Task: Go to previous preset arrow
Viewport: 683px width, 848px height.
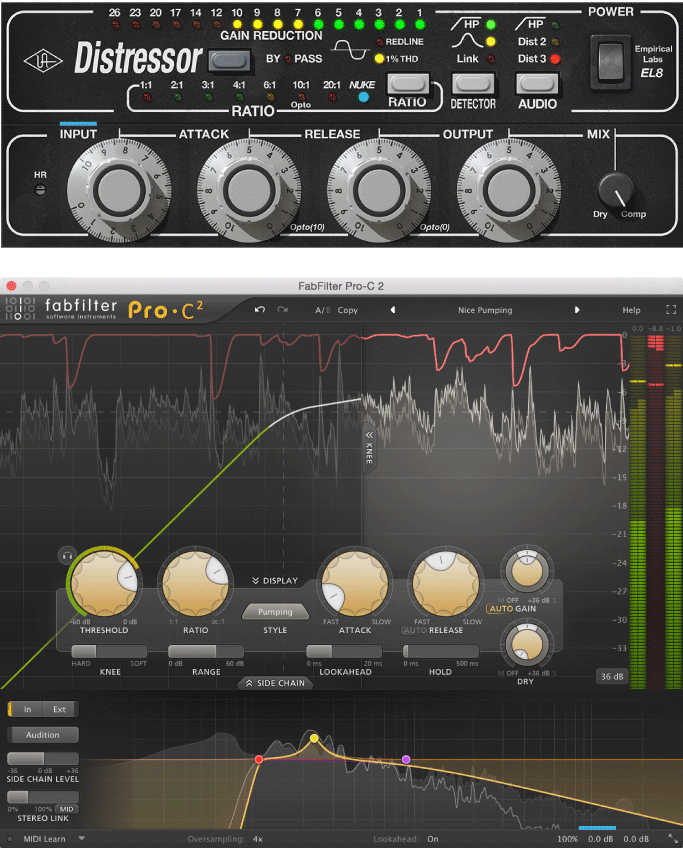Action: 393,310
